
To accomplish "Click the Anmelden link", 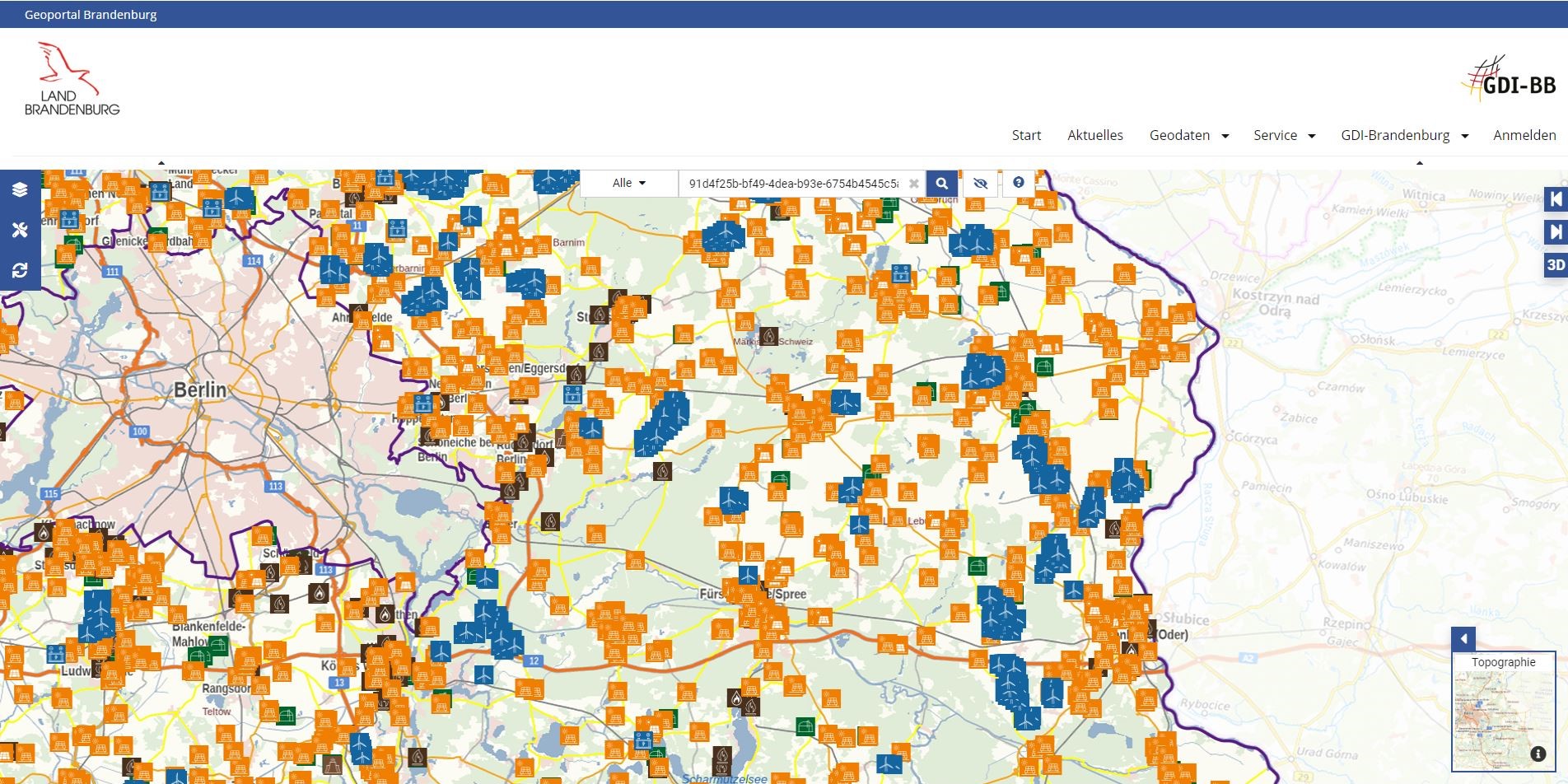I will [x=1524, y=135].
